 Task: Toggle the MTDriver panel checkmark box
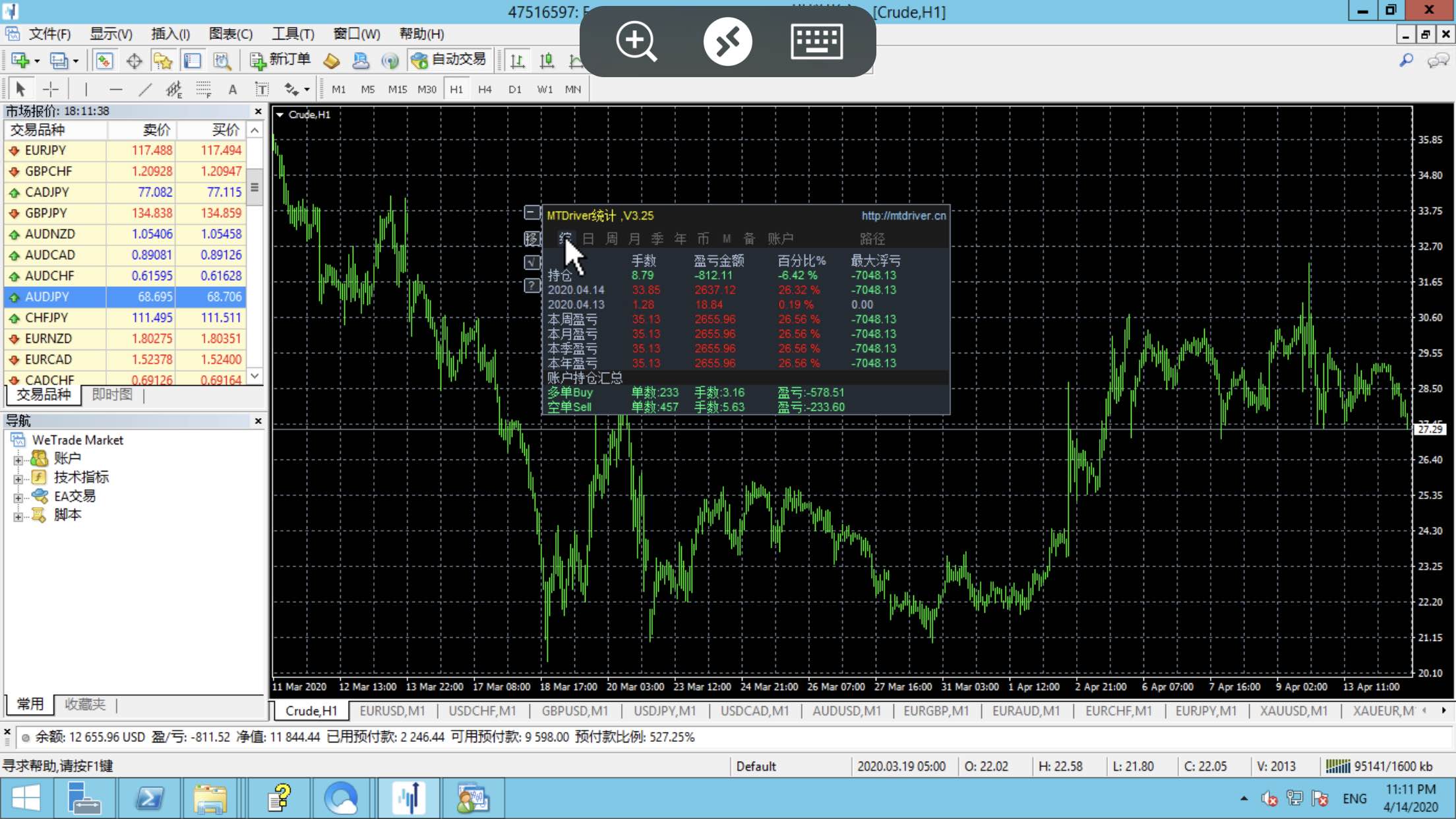tap(531, 262)
